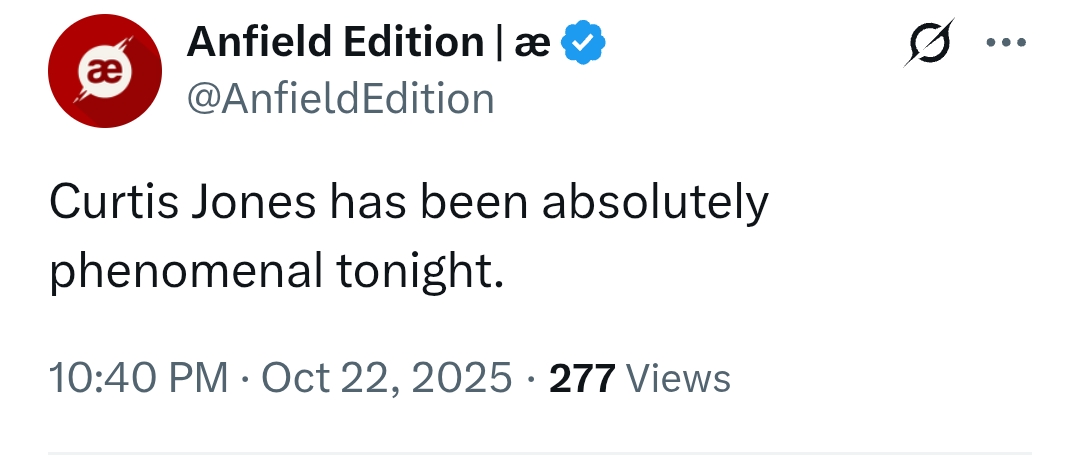Click the blue verified checkmark badge
The width and height of the screenshot is (1080, 458).
point(583,43)
